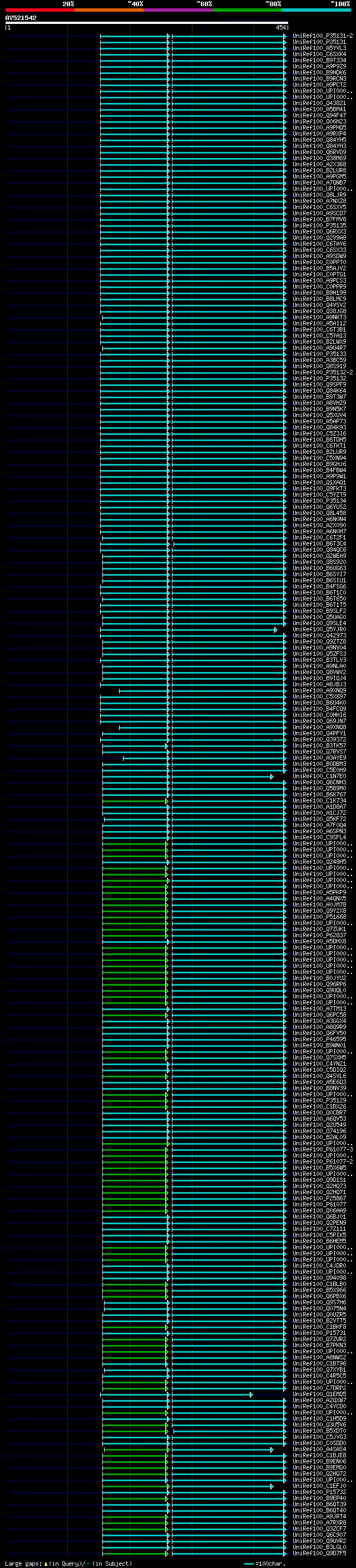Screen dimensions: 356x1568
Task: Click hit label UniRef100_Q6CNH3
Action: click(x=319, y=782)
